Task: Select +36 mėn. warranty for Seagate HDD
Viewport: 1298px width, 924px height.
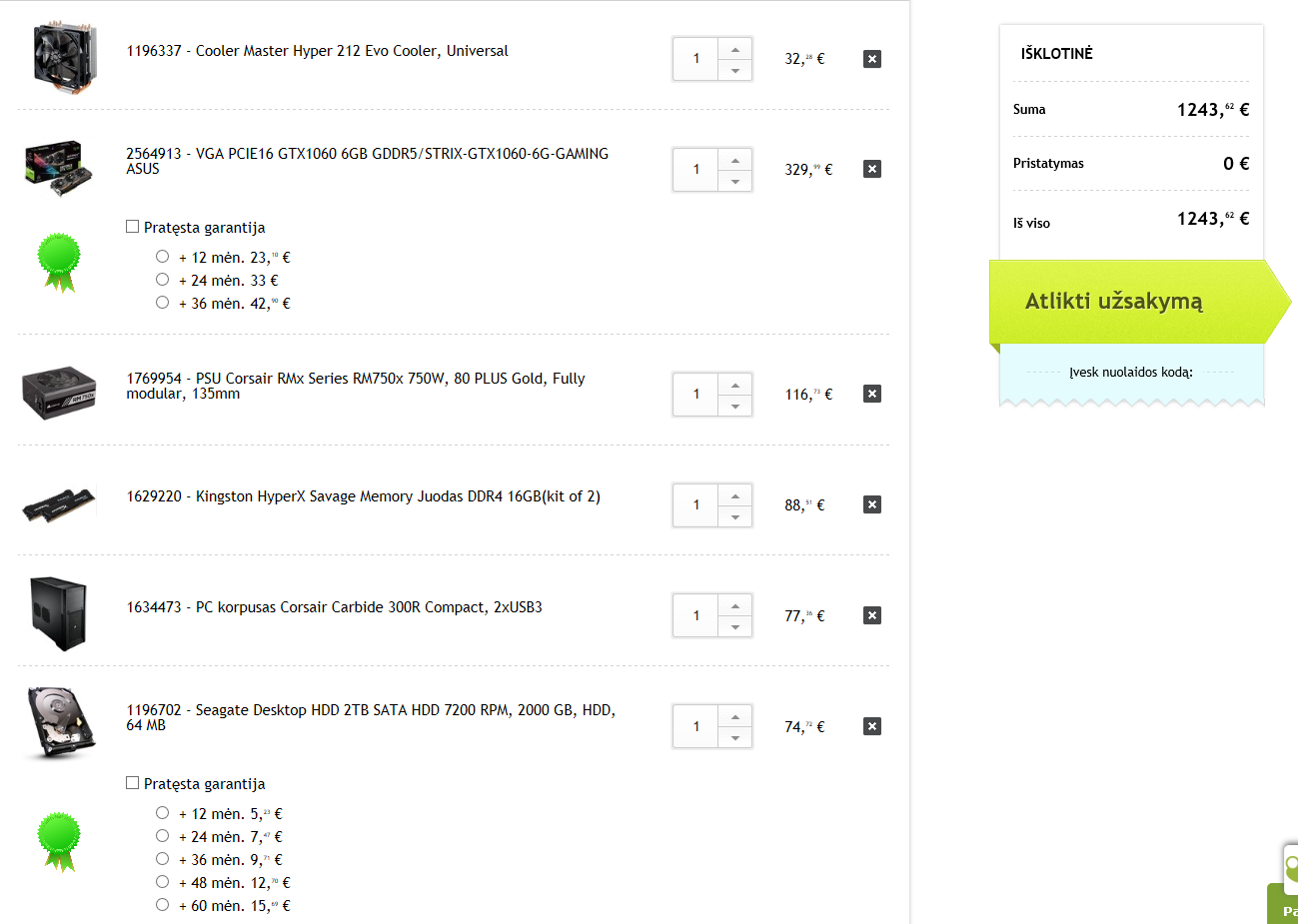Action: 162,859
